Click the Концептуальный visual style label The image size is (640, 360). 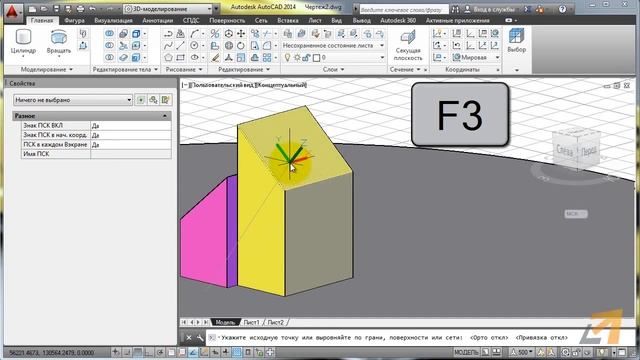(281, 85)
